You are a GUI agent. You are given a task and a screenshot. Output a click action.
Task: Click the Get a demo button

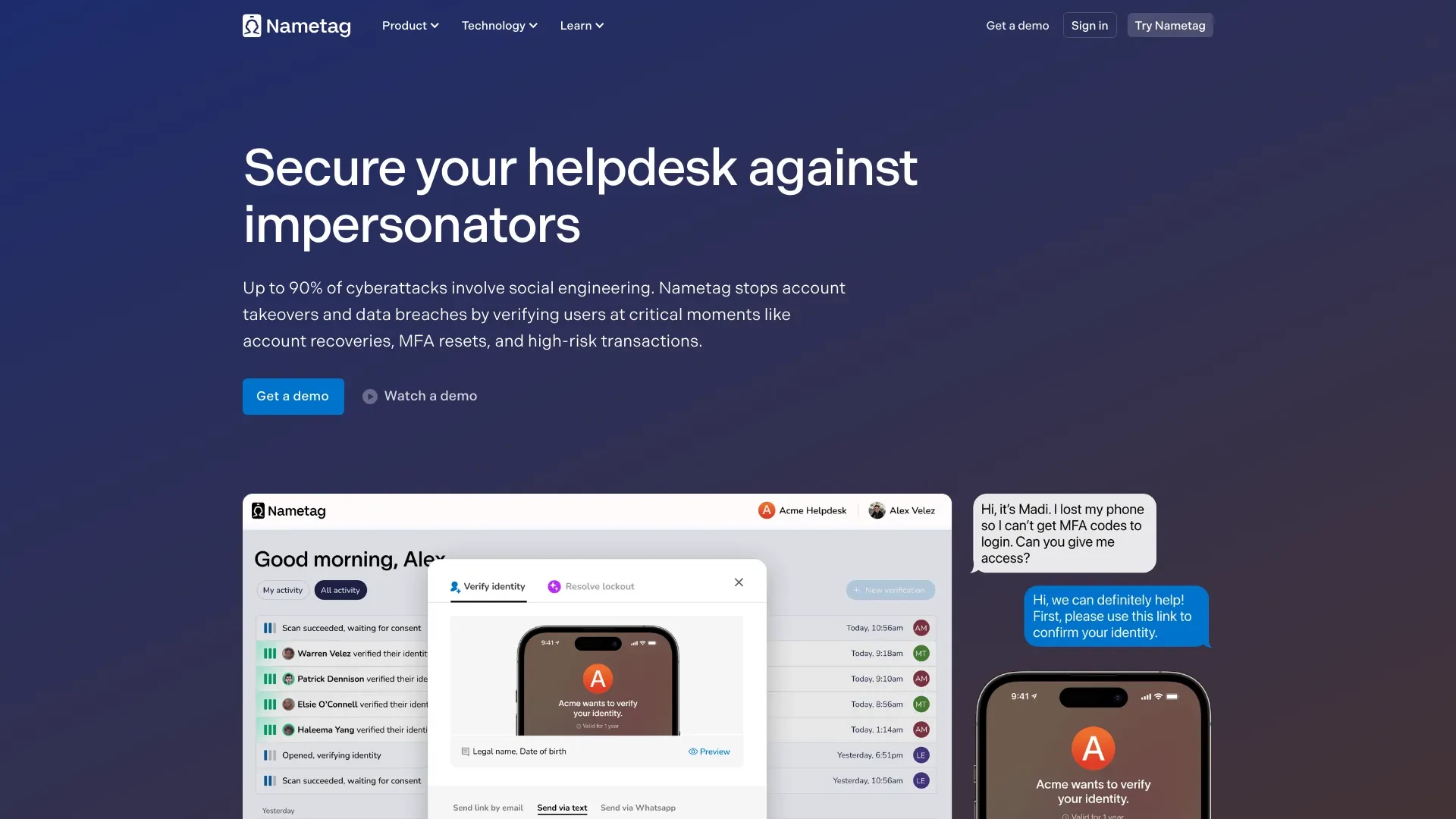(x=292, y=396)
